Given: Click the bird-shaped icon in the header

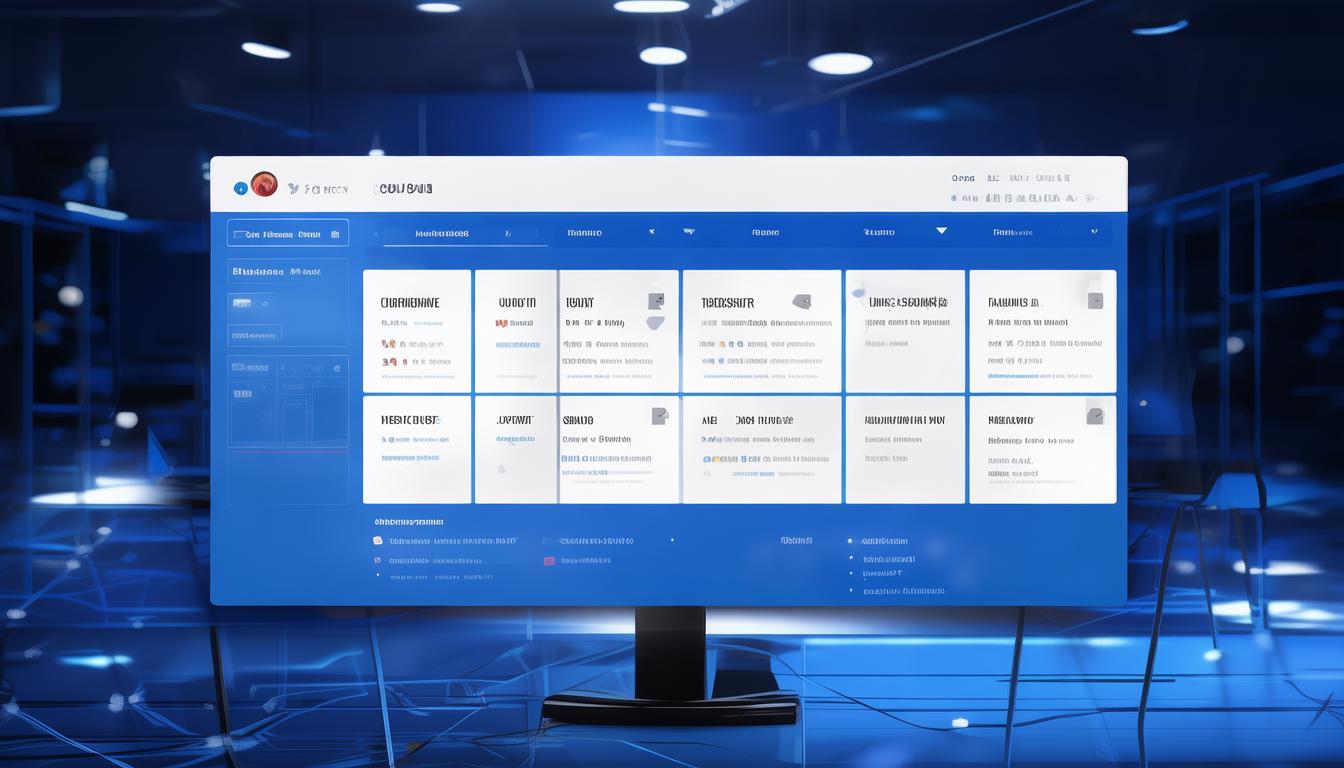Looking at the screenshot, I should tap(293, 188).
